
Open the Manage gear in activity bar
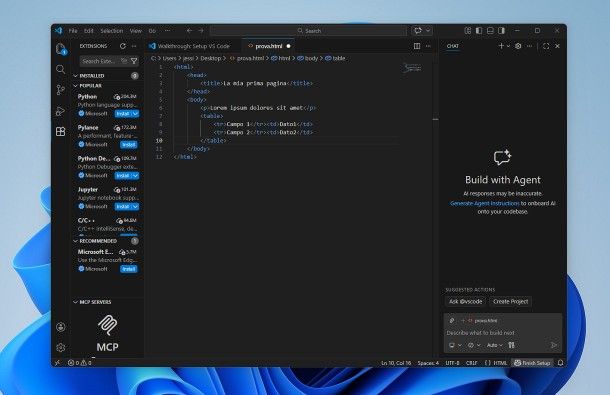60,347
